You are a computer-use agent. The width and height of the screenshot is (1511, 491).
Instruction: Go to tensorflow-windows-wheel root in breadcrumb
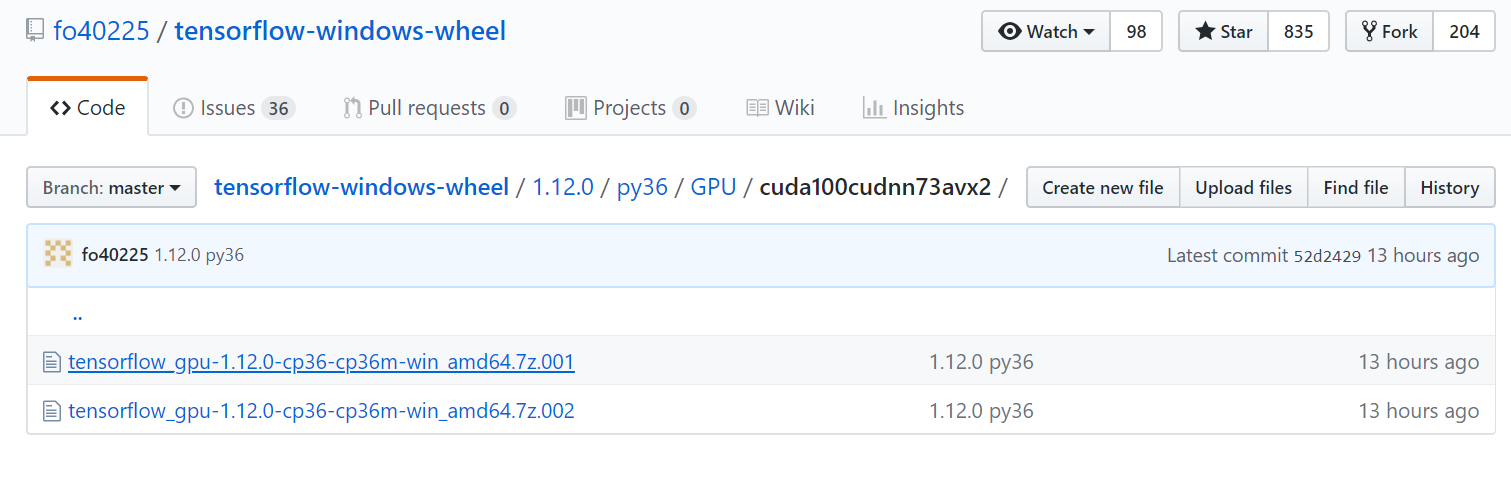[x=361, y=187]
